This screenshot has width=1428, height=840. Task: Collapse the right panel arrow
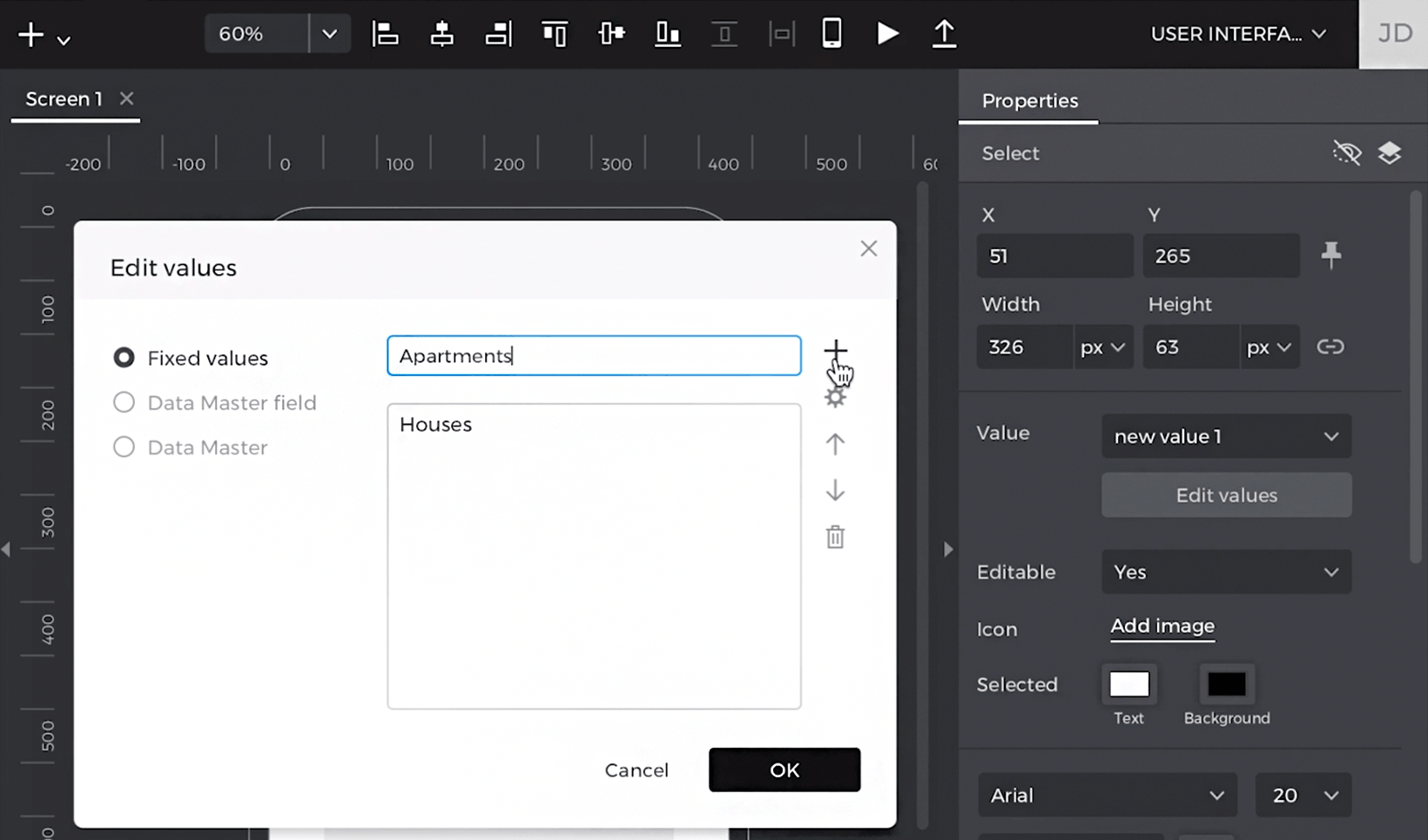(948, 549)
